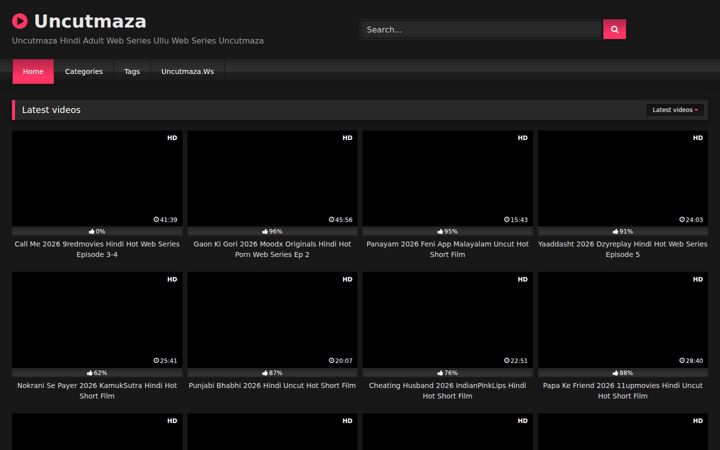The width and height of the screenshot is (720, 450).
Task: Open the Latest videos sort dropdown
Action: click(x=675, y=110)
